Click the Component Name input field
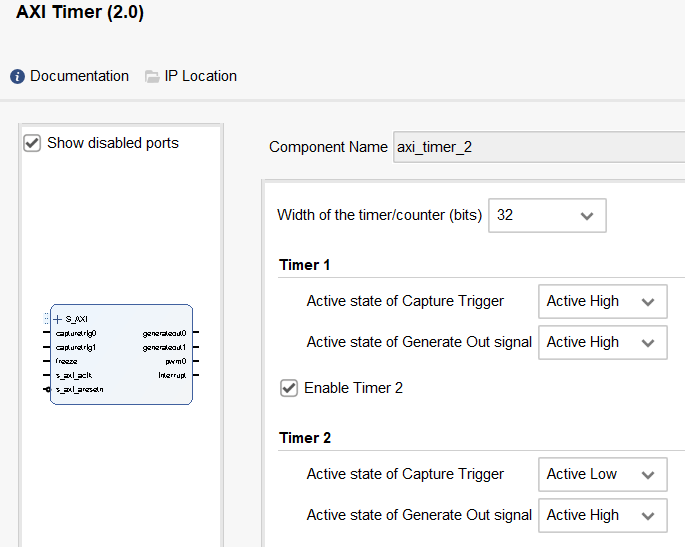685x547 pixels. point(538,147)
